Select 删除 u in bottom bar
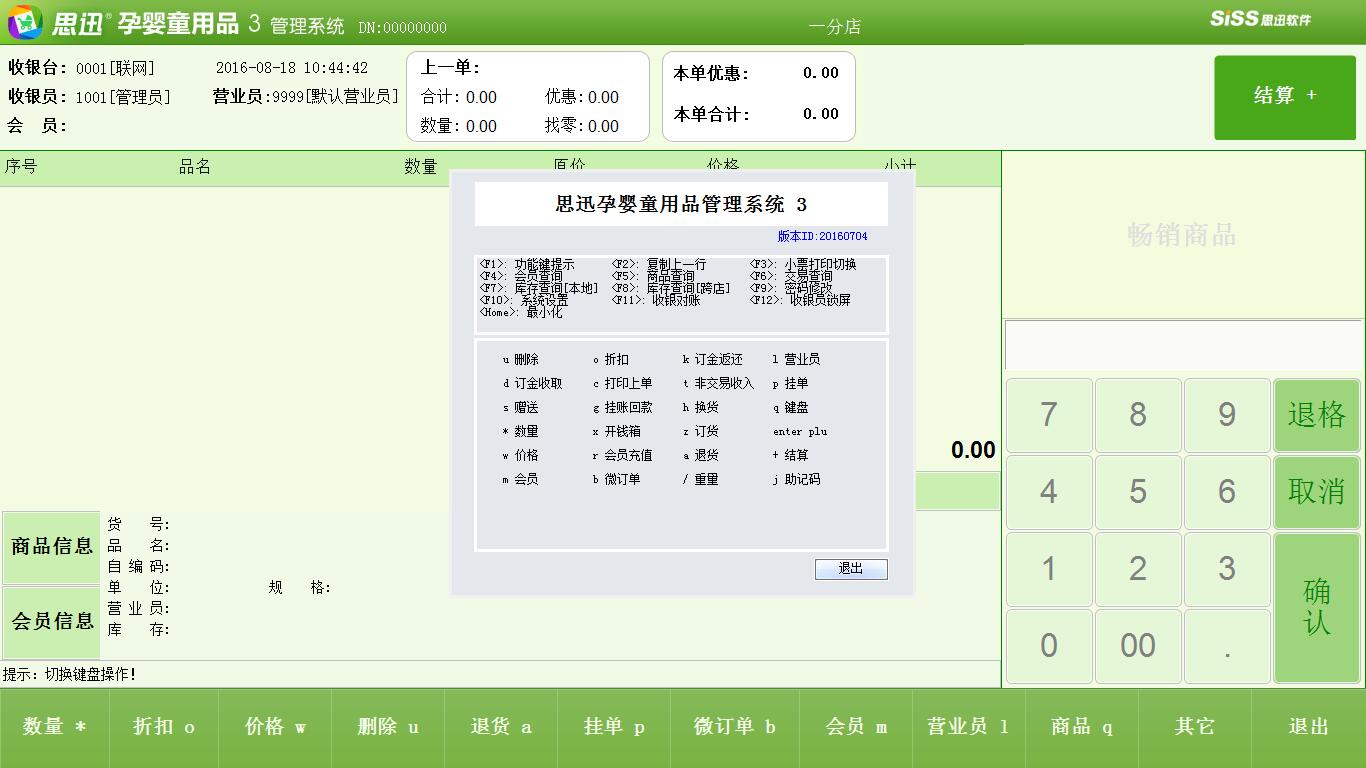 (388, 727)
